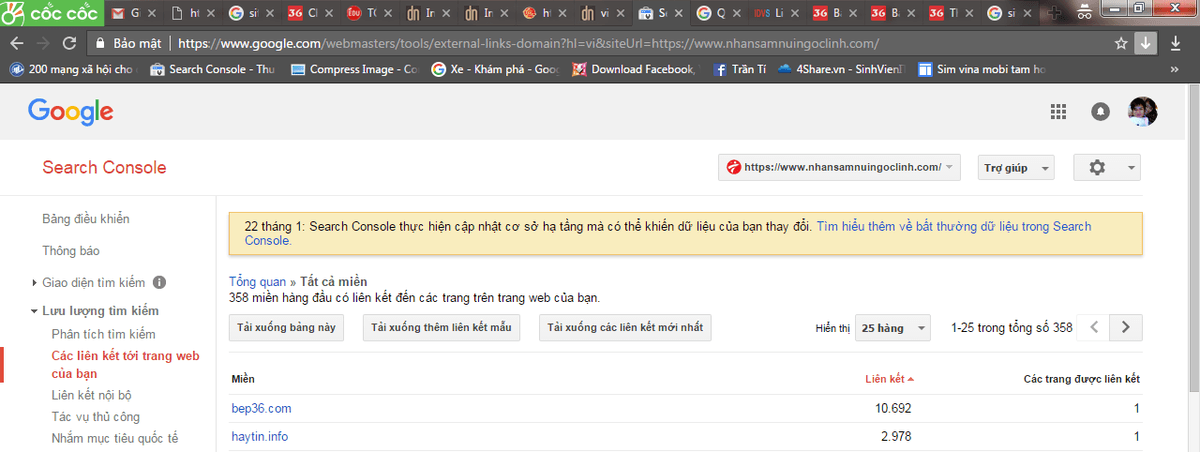
Task: Click Tải xuống các liên kết mới nhất
Action: click(625, 327)
